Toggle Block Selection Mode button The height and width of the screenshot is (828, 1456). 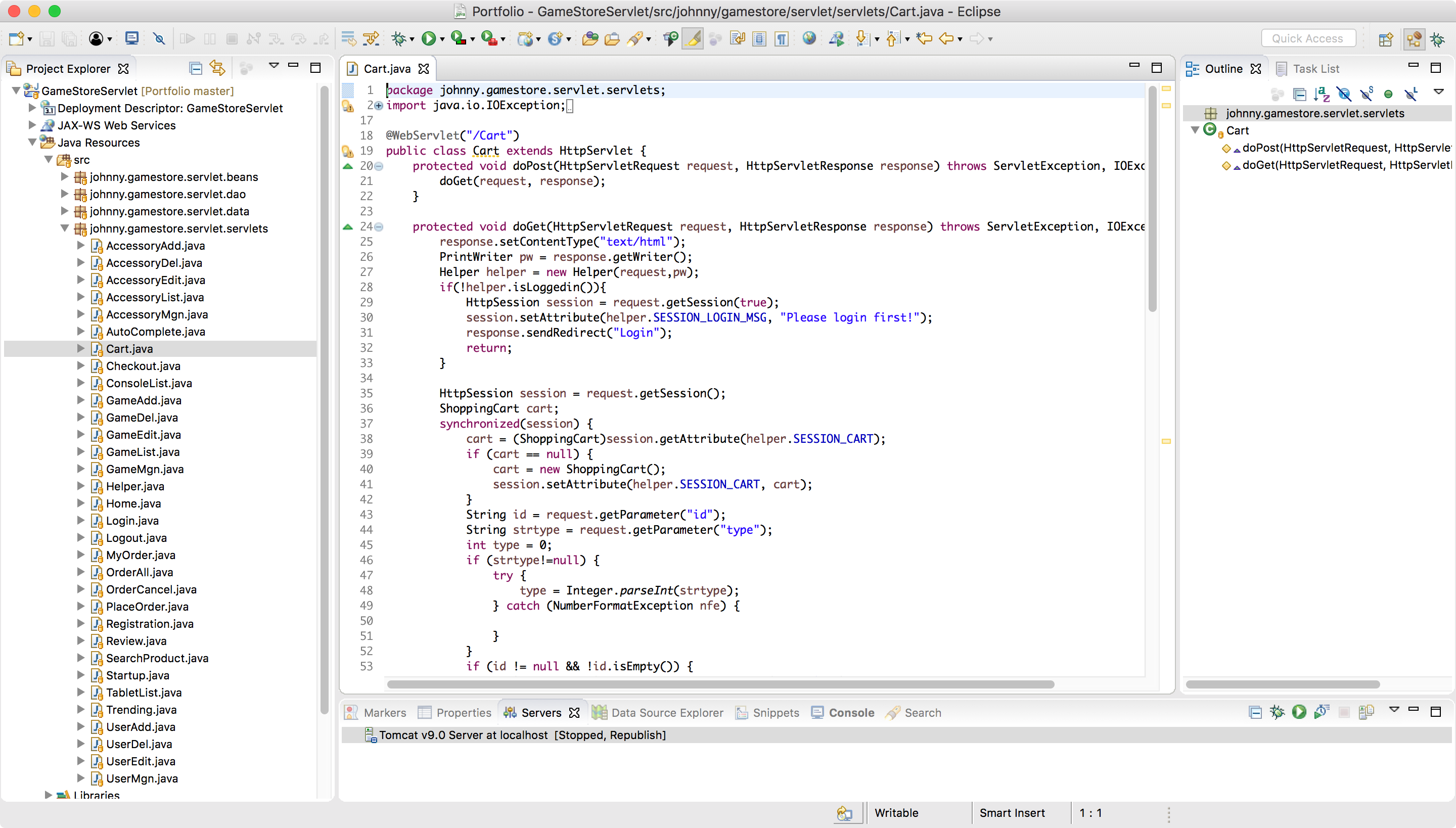pyautogui.click(x=759, y=38)
